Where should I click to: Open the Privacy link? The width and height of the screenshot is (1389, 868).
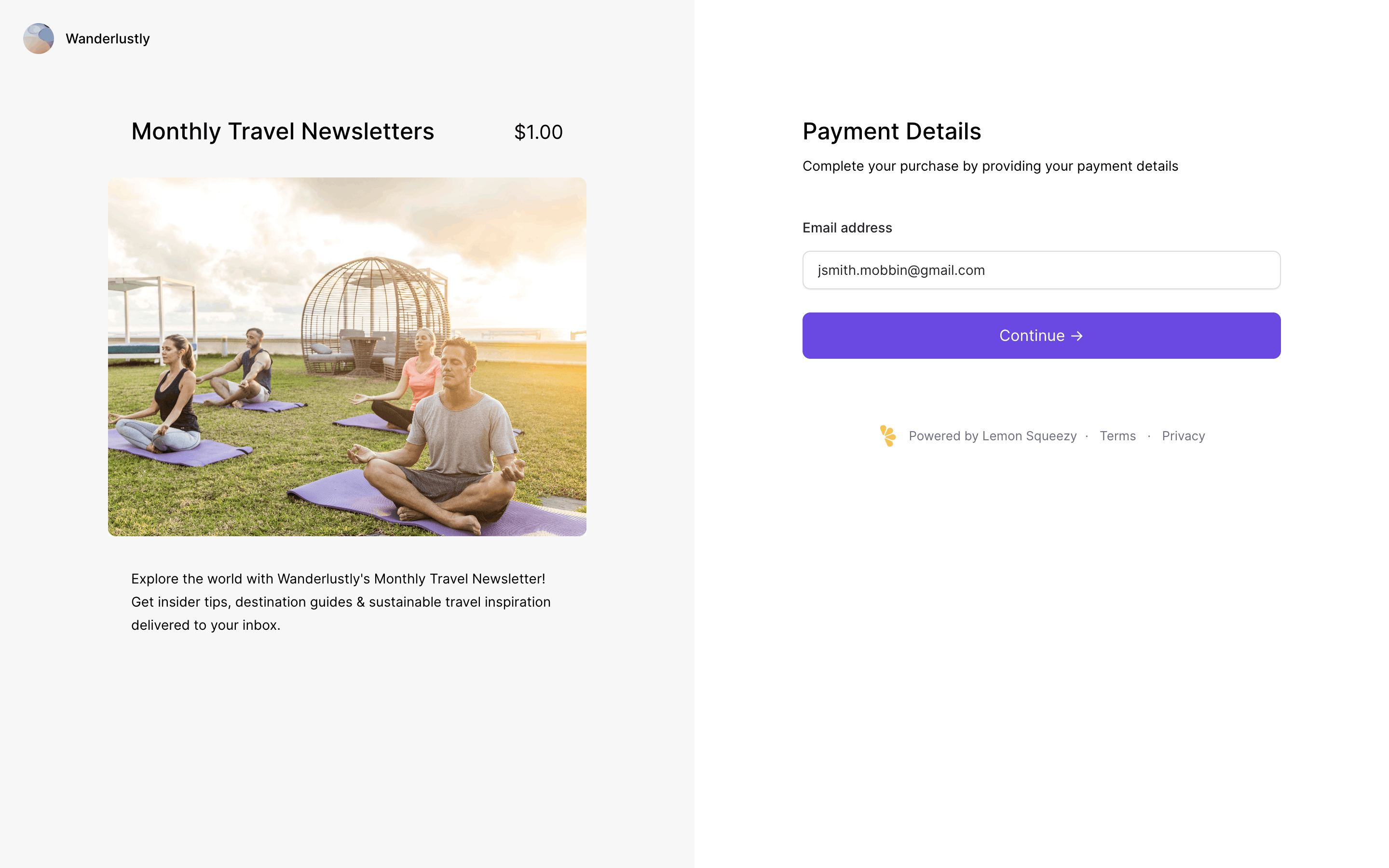click(x=1183, y=436)
